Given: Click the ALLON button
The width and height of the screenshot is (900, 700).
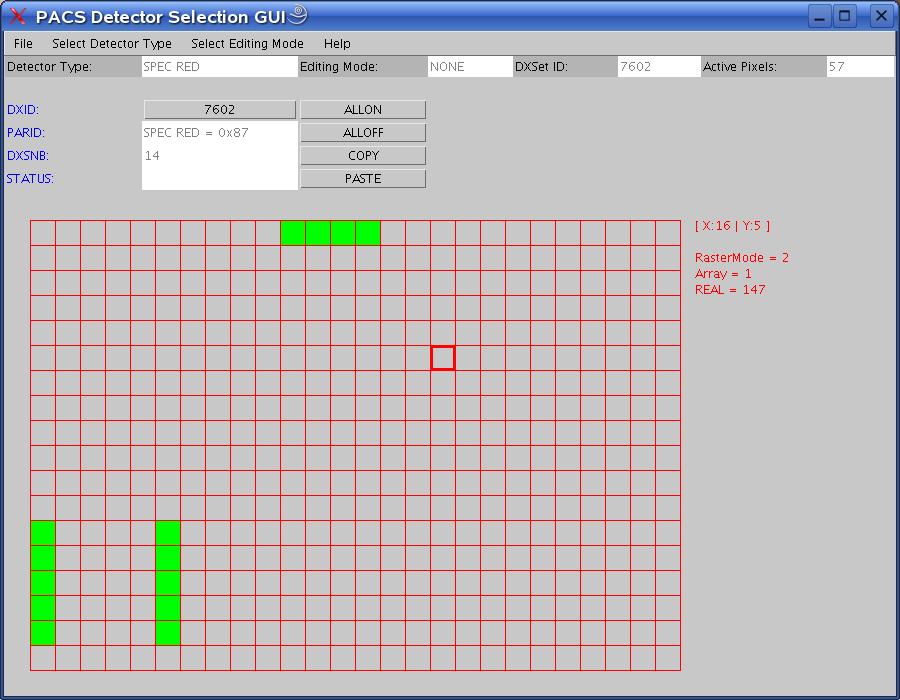Looking at the screenshot, I should tap(363, 110).
